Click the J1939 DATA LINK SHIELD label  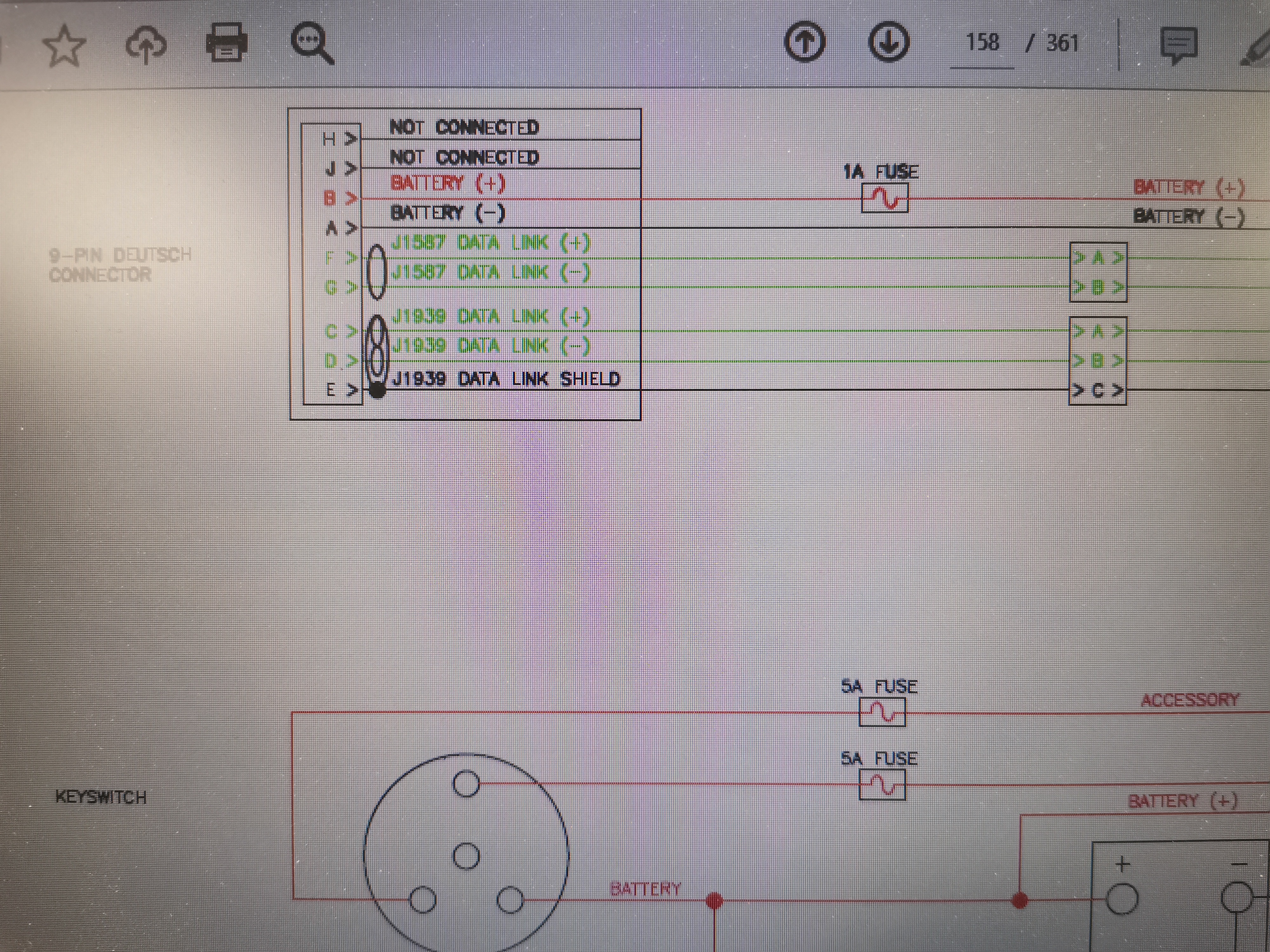point(506,379)
